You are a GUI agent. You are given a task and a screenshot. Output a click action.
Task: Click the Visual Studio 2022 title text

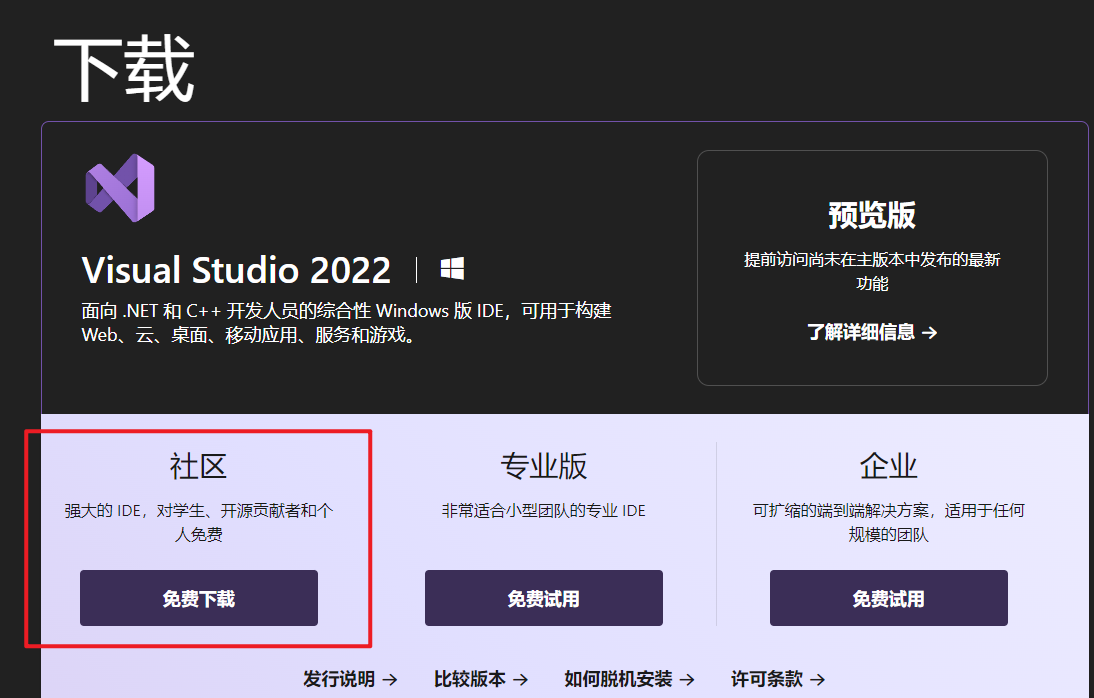236,270
